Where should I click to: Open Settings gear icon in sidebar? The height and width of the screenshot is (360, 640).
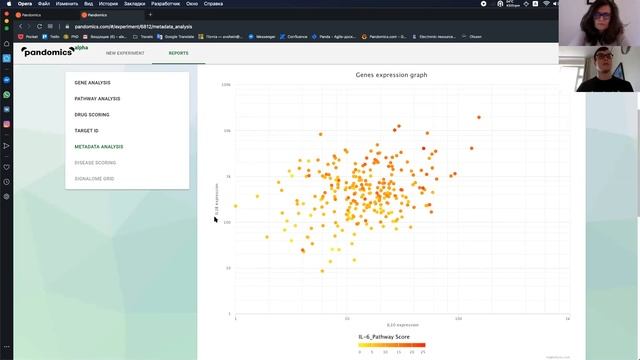(x=7, y=196)
